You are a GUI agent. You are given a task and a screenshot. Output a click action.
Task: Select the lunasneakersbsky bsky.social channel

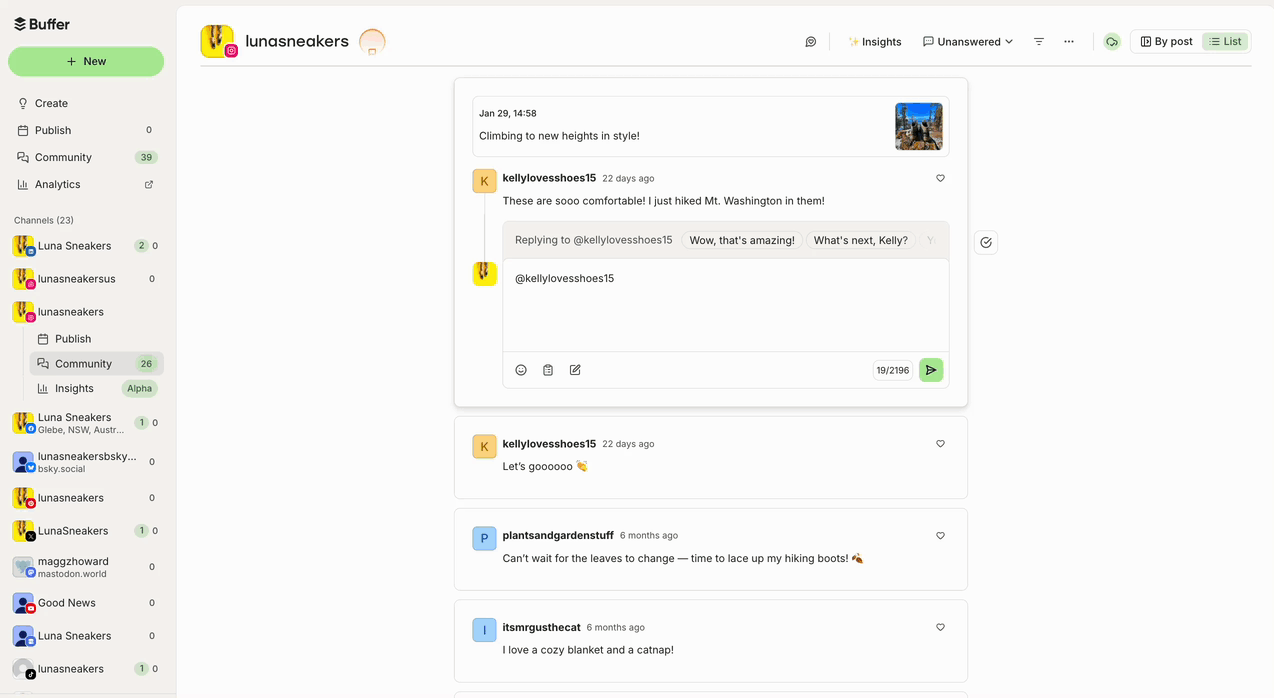(x=86, y=462)
